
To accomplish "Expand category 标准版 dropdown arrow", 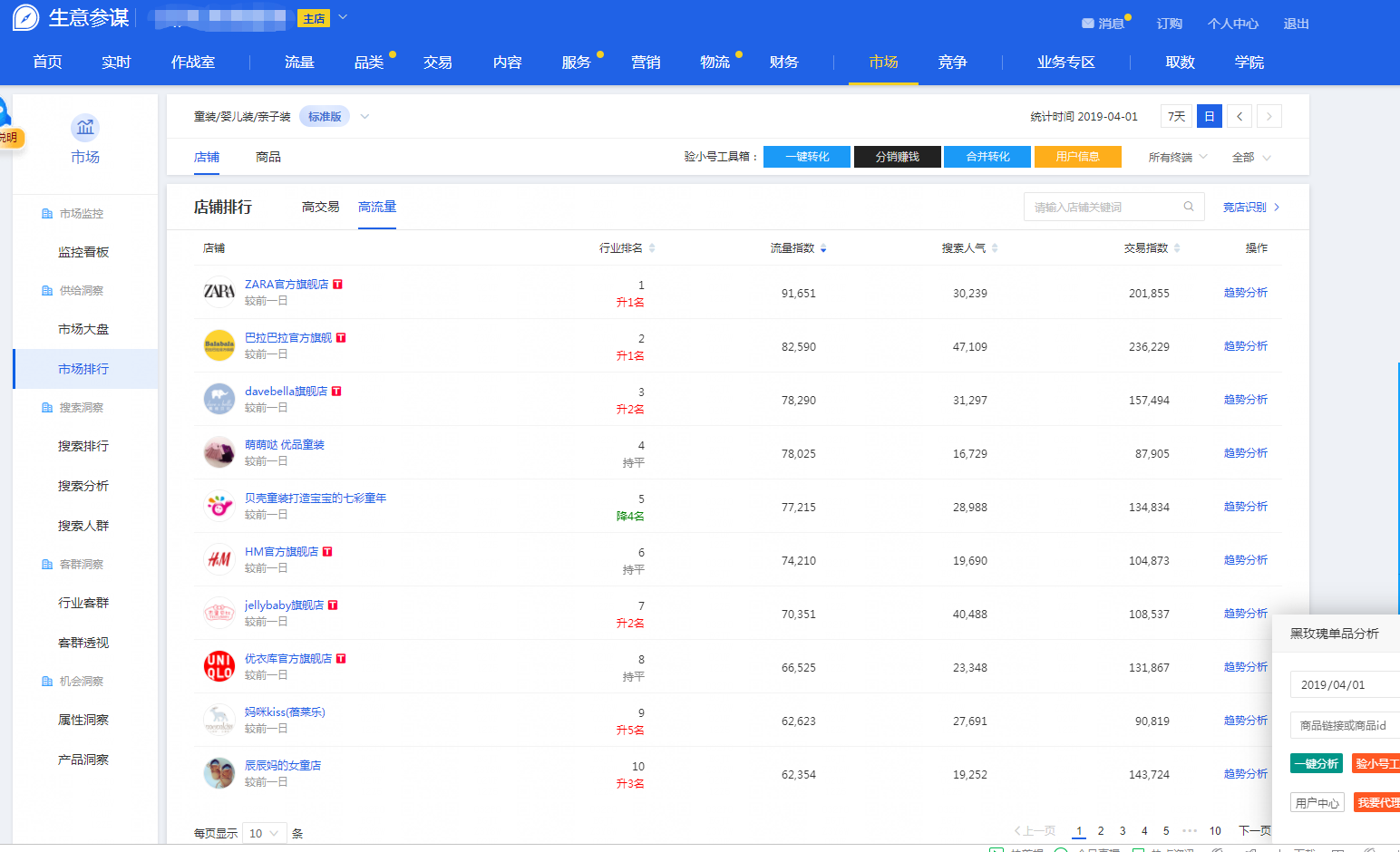I will tap(365, 117).
